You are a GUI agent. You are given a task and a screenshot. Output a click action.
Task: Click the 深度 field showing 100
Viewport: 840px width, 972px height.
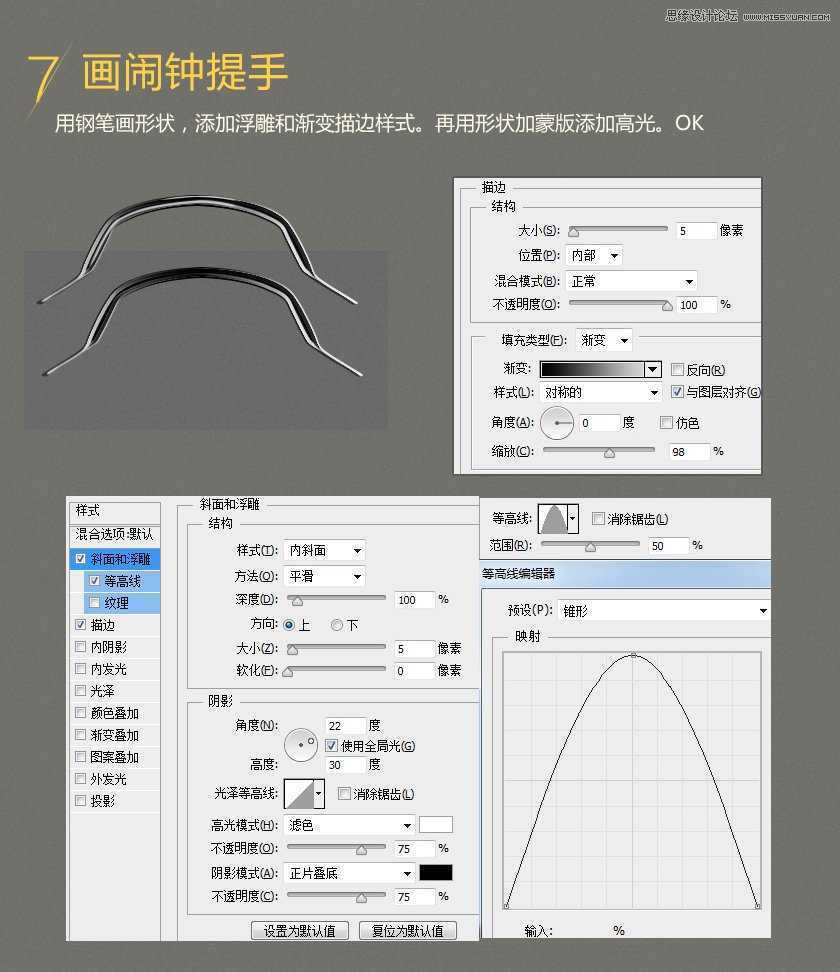pyautogui.click(x=414, y=599)
